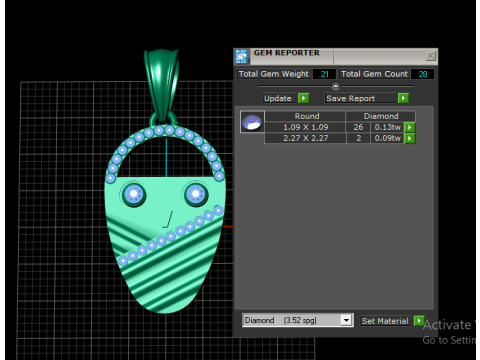This screenshot has width=480, height=360.
Task: Click the green arrow on the 0.13tw row
Action: point(409,127)
